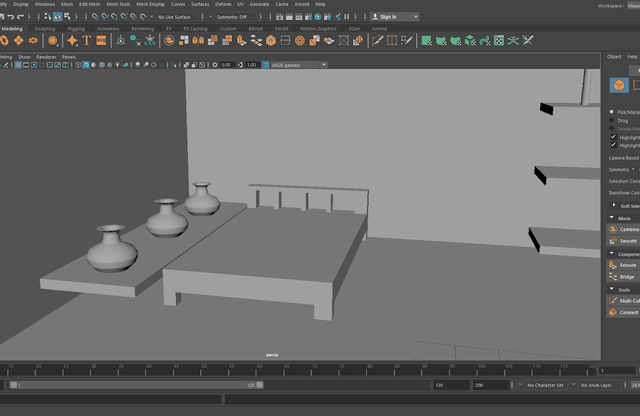640x416 pixels.
Task: Click the range slider start handle at 1
Action: (x=13, y=385)
